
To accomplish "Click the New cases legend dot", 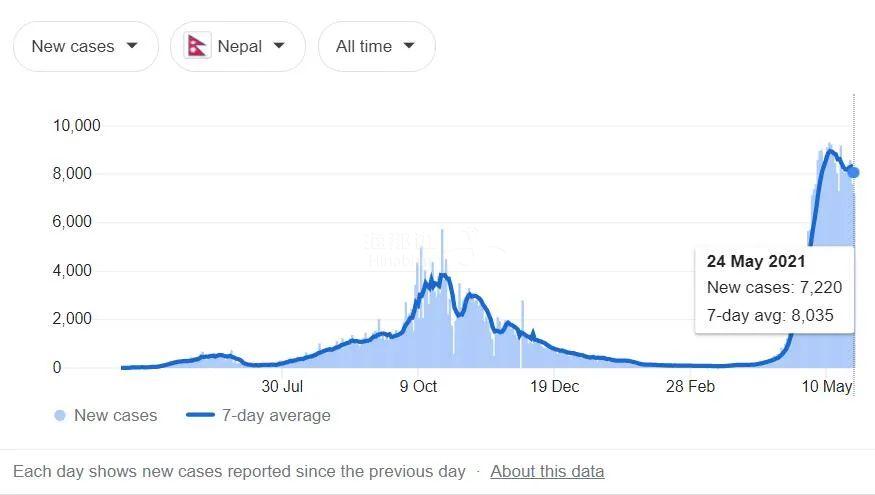I will pyautogui.click(x=60, y=415).
